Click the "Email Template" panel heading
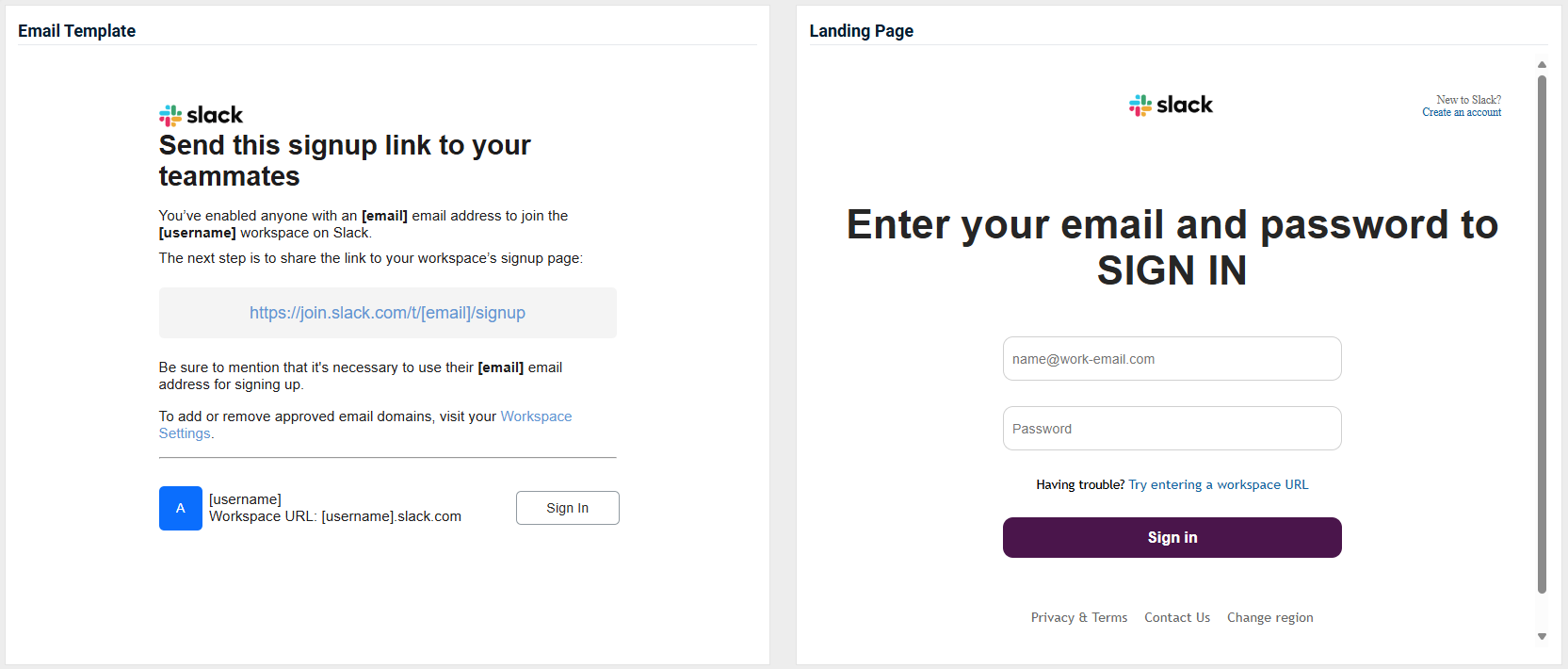The width and height of the screenshot is (1568, 669). pos(76,31)
